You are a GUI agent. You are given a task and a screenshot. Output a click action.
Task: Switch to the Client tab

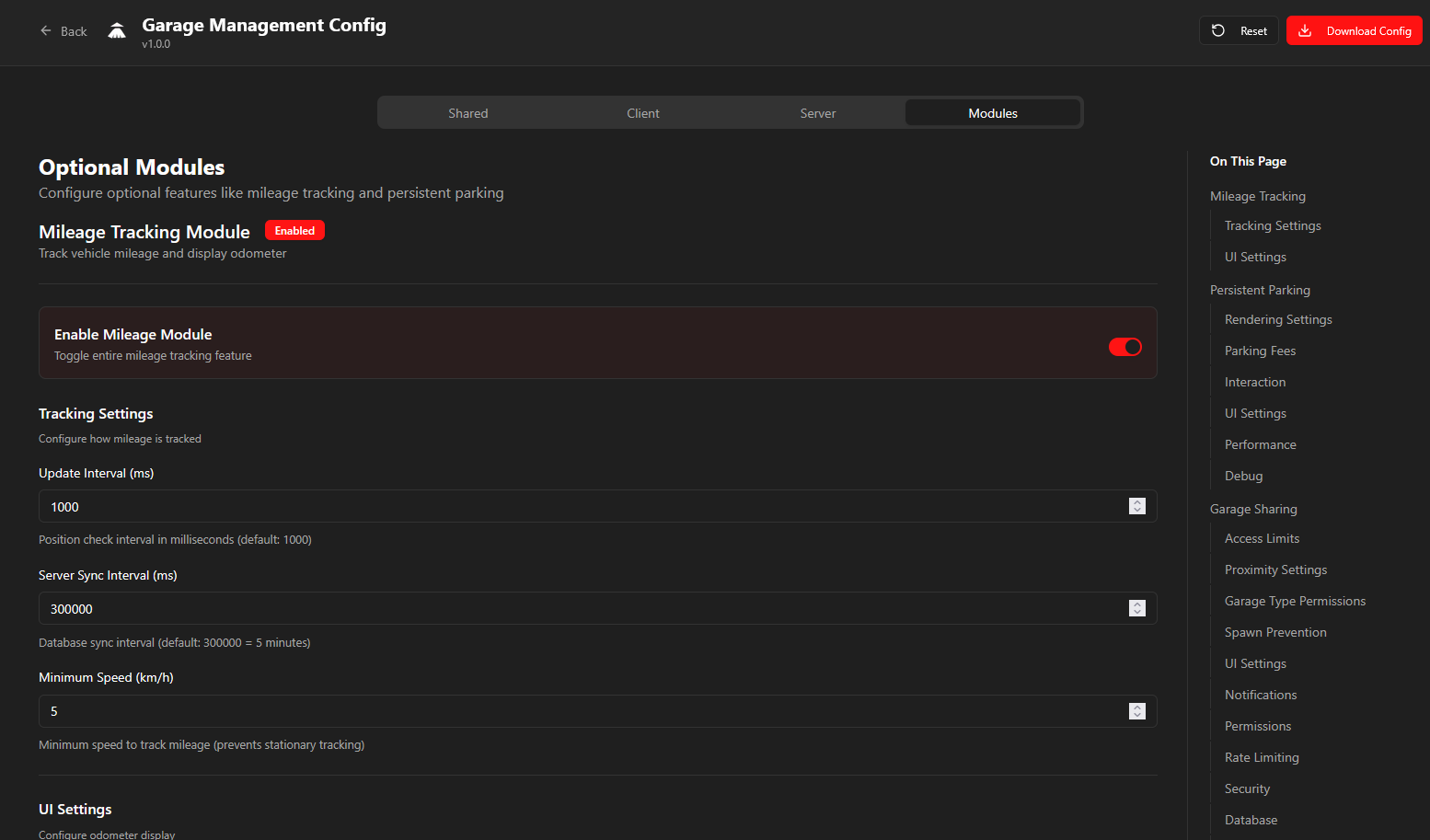click(642, 113)
